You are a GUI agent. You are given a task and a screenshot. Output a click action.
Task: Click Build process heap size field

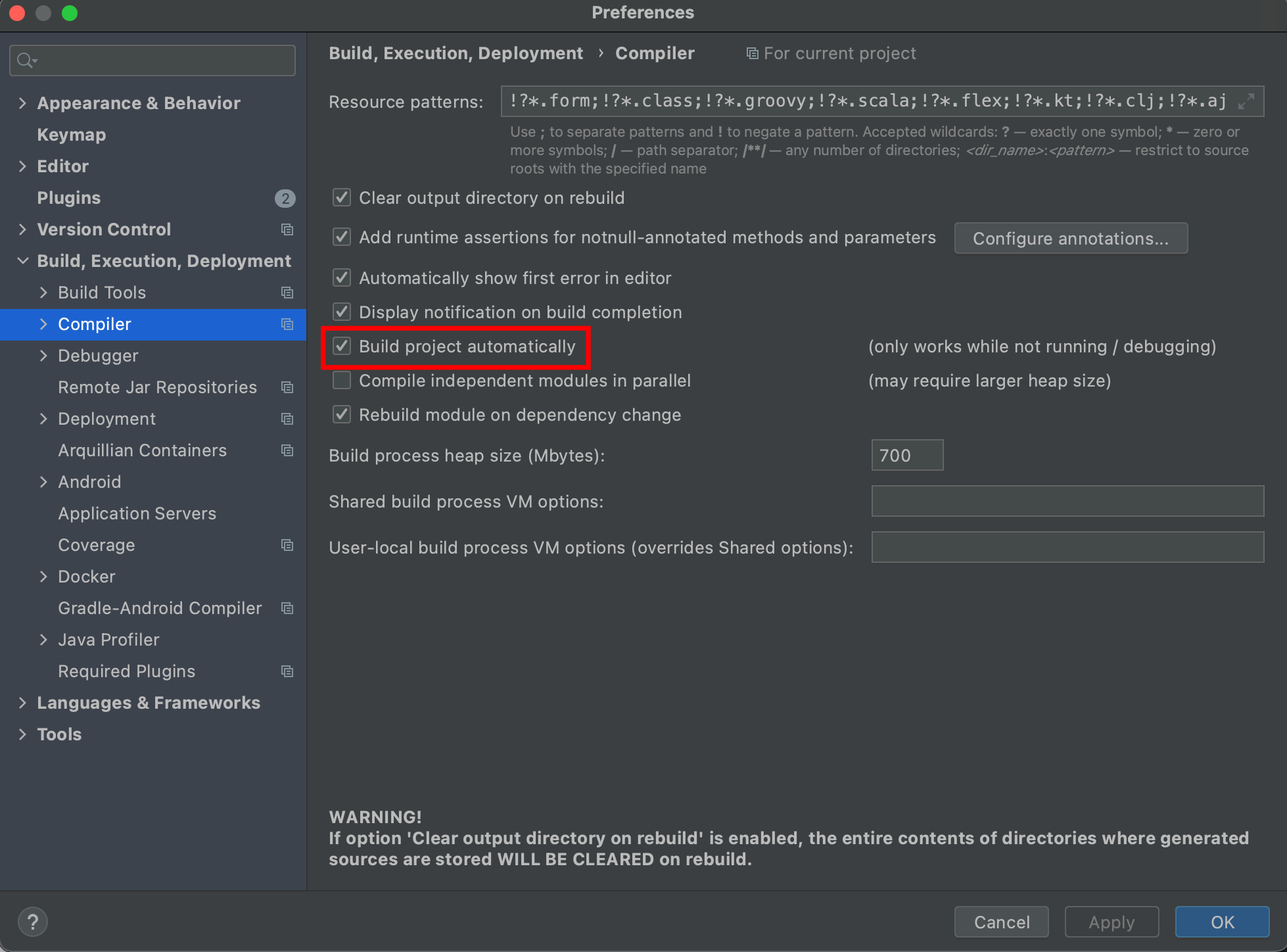click(907, 455)
